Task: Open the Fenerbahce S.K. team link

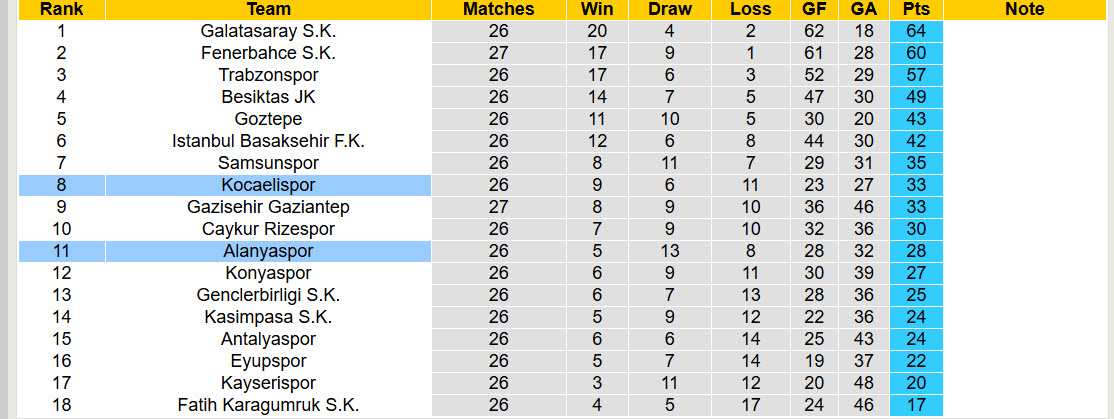Action: coord(268,53)
